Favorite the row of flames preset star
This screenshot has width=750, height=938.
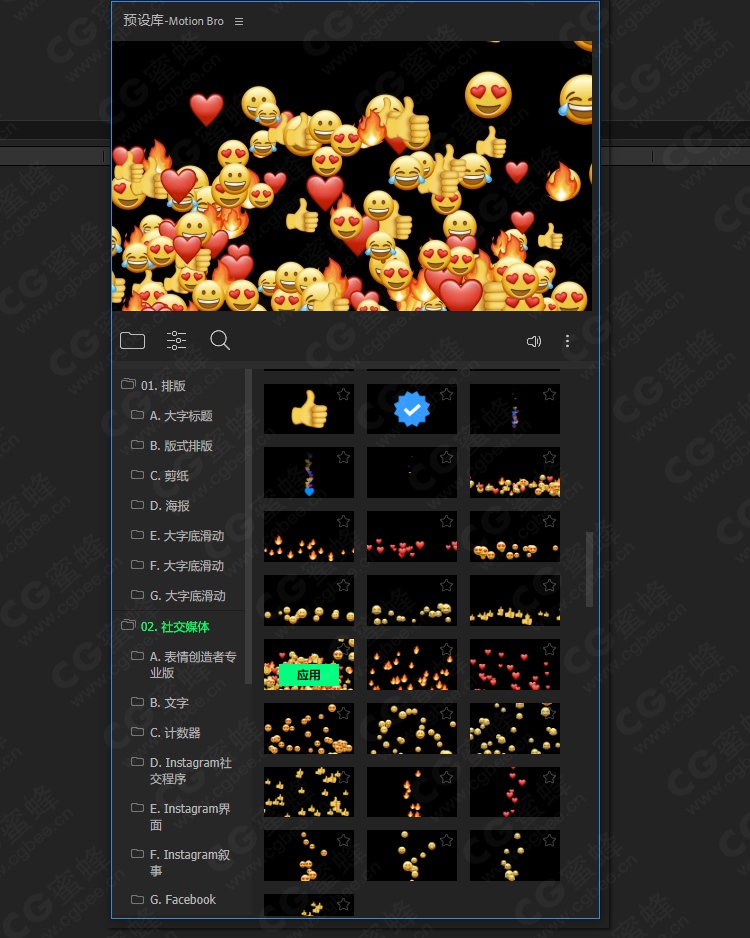[343, 522]
